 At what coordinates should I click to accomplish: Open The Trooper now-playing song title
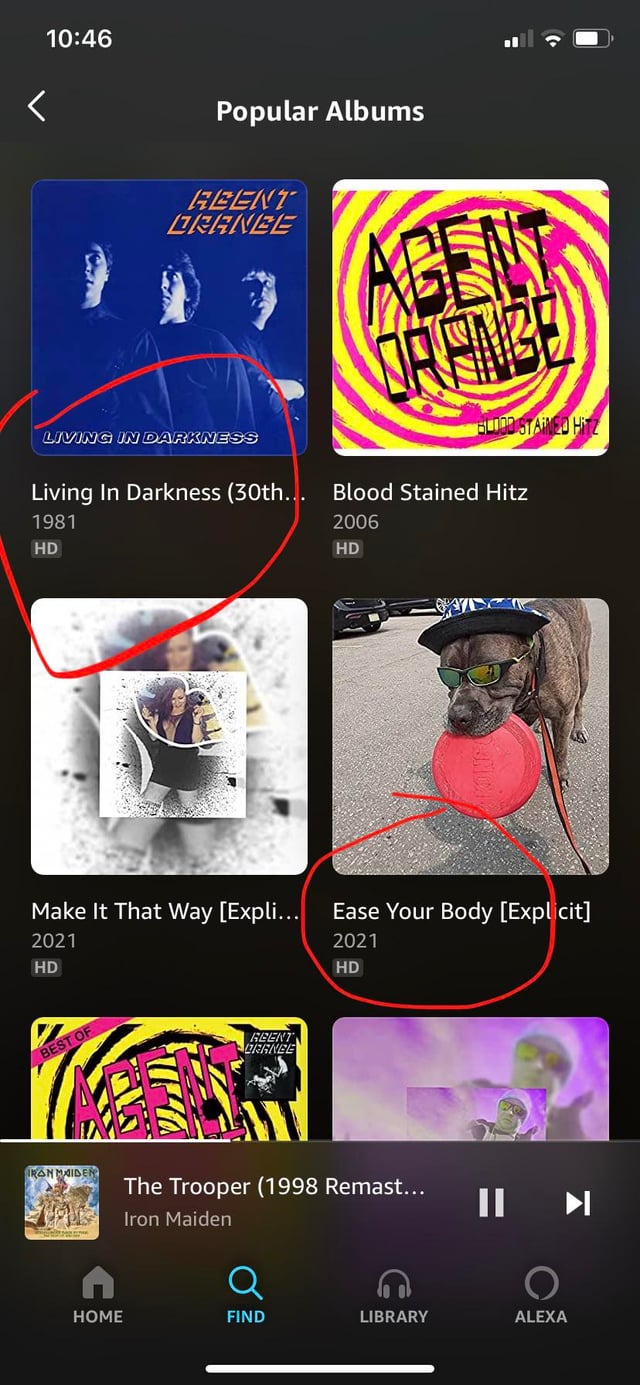[x=274, y=1186]
